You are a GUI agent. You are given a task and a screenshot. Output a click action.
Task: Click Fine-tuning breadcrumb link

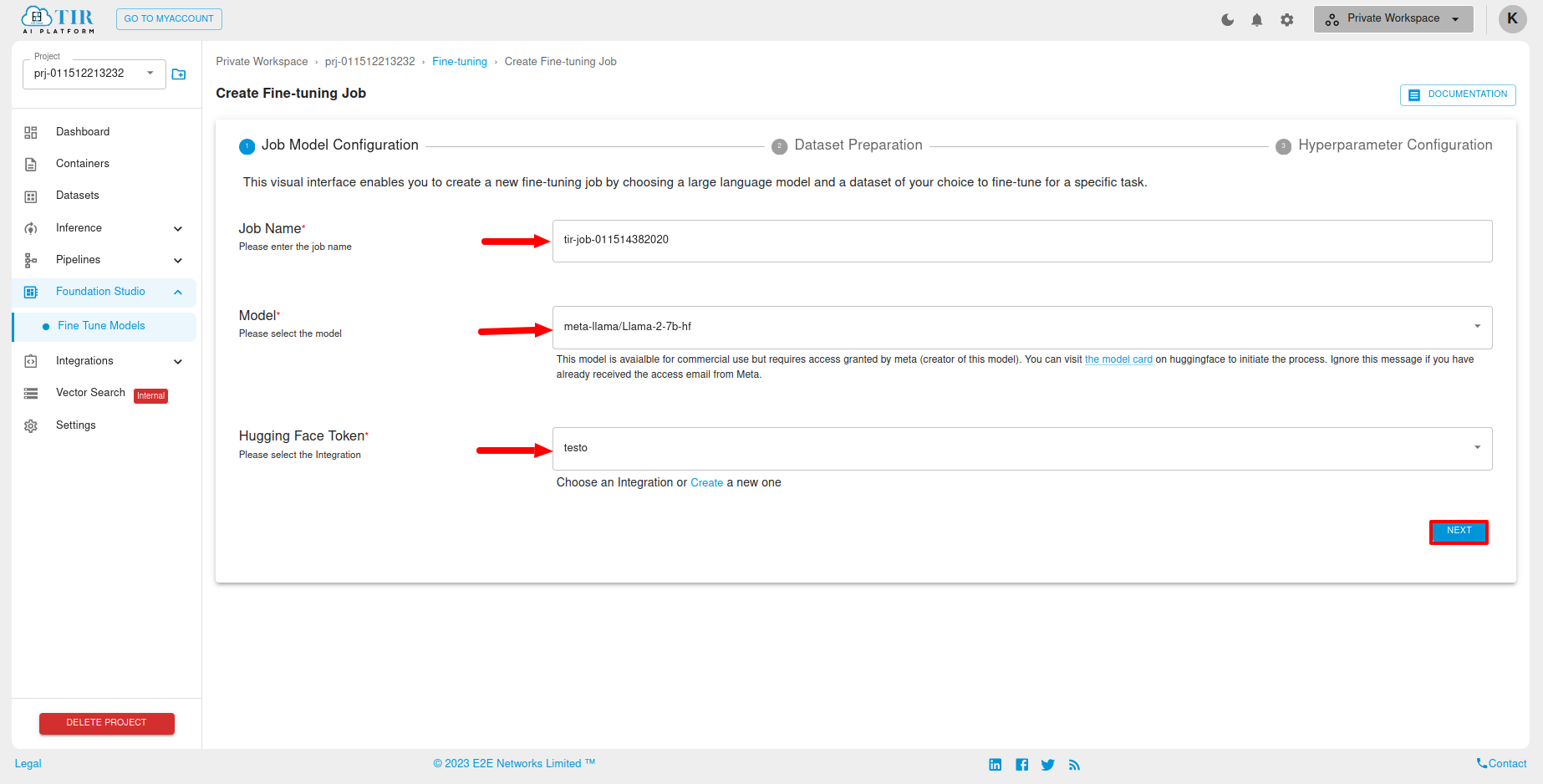(x=460, y=62)
